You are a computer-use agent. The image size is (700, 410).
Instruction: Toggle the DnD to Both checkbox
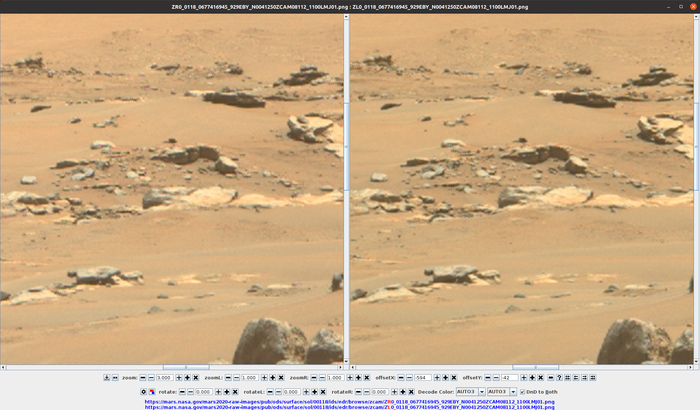pos(522,392)
